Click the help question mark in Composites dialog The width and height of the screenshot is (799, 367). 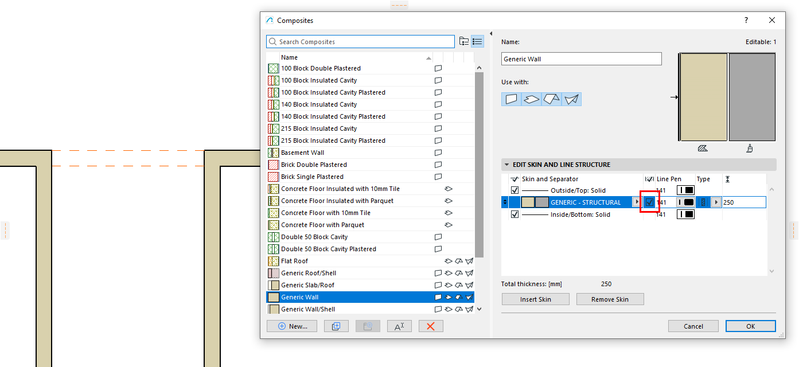(x=746, y=20)
